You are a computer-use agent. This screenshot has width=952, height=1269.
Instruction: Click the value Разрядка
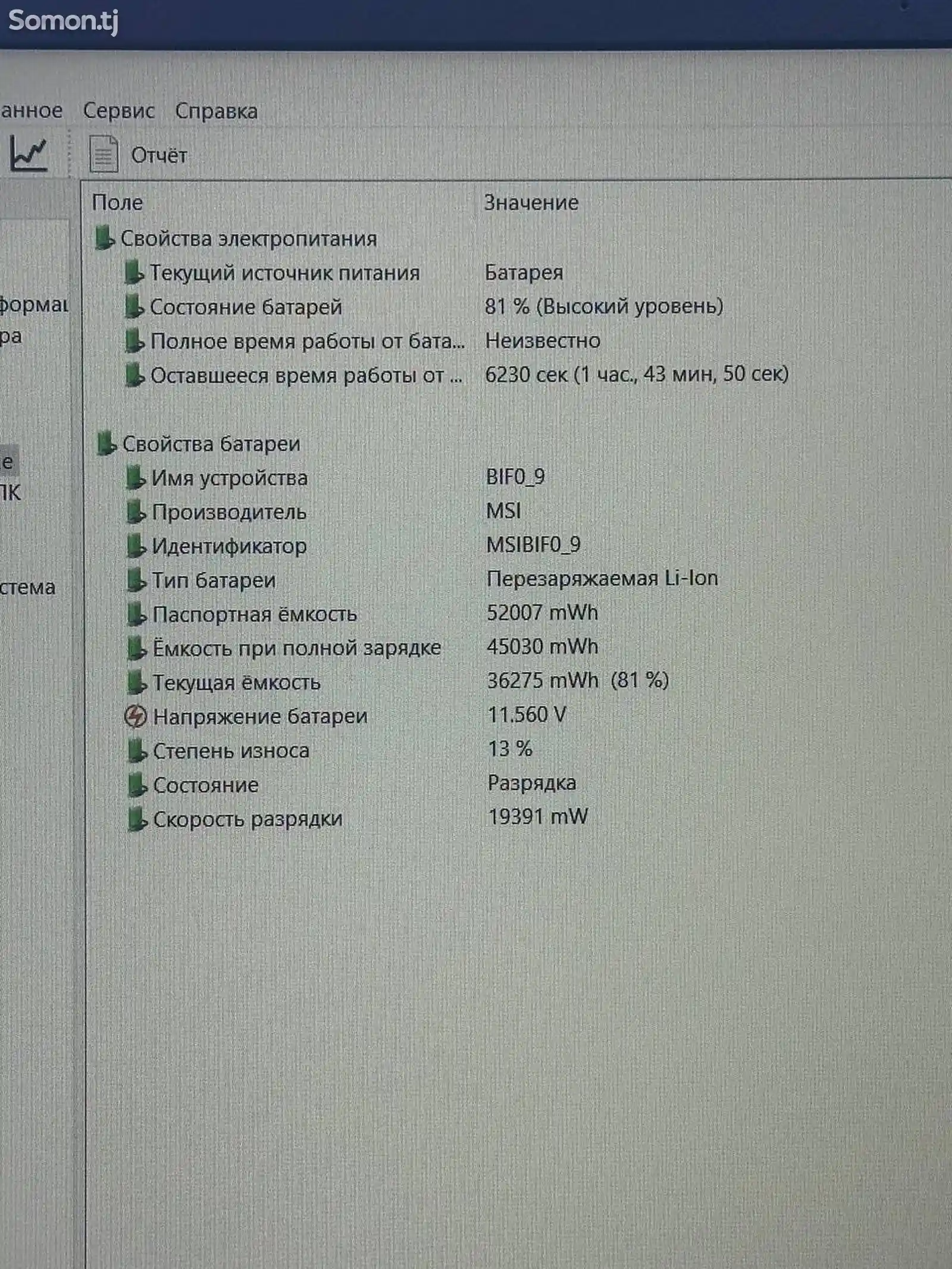click(x=532, y=784)
